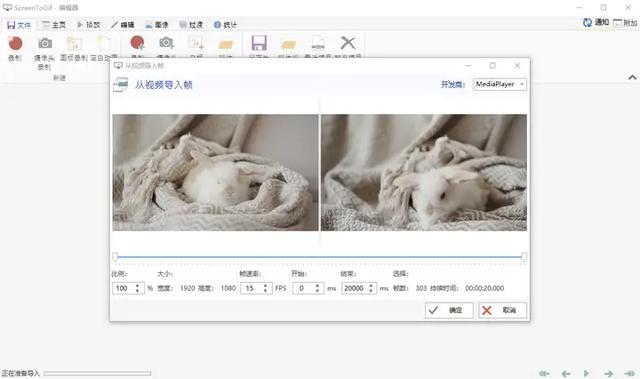Click the discard project X icon
640x379 pixels.
[x=348, y=44]
